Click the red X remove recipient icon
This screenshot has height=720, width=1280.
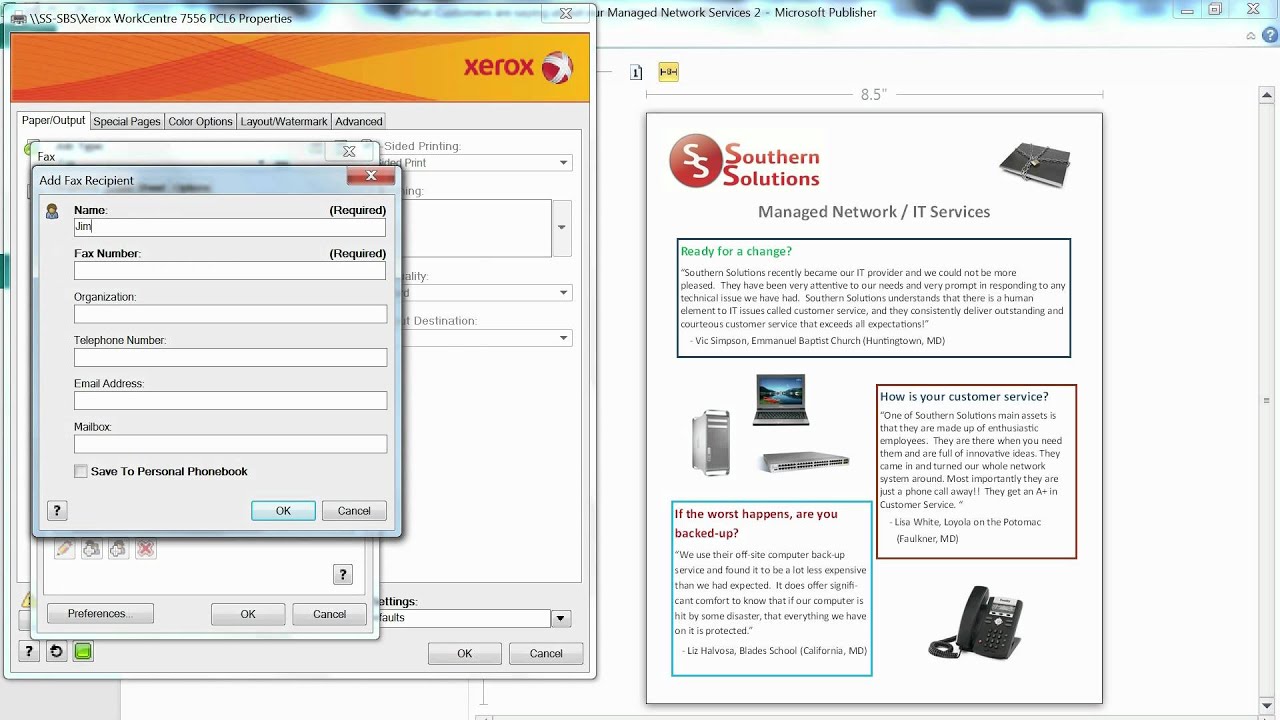pos(146,548)
